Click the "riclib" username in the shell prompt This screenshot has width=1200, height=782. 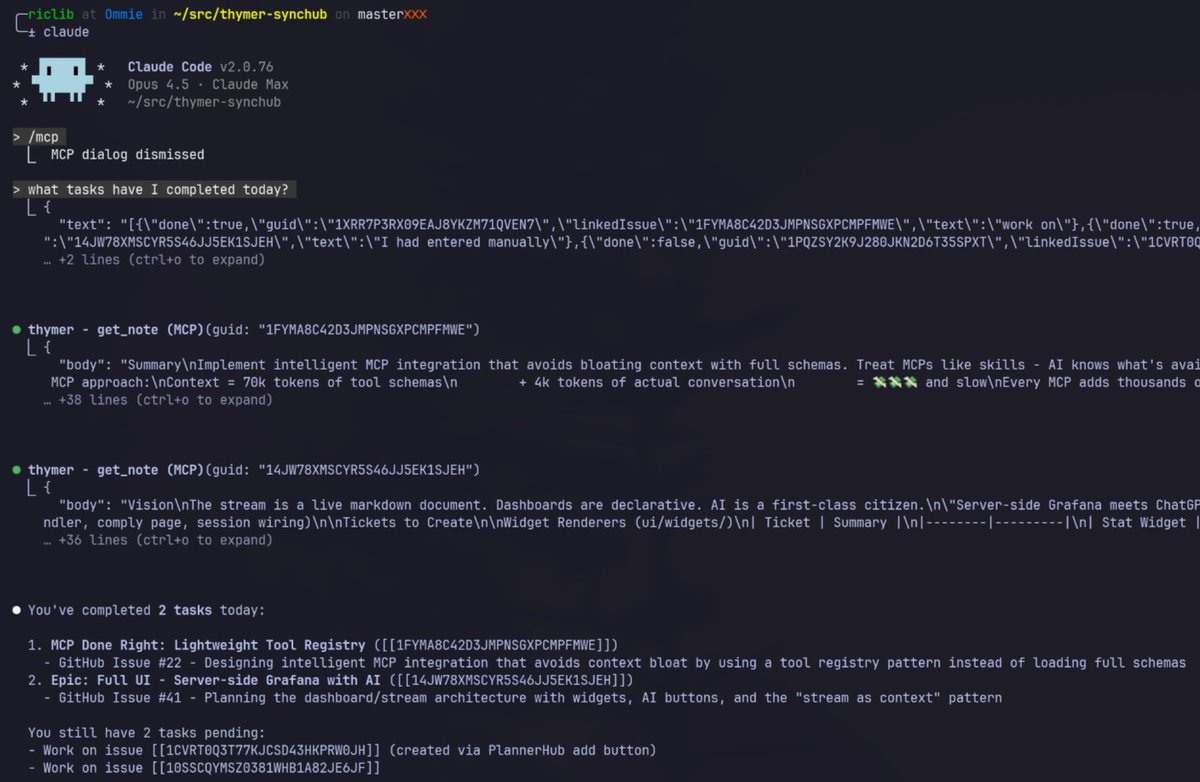[x=51, y=14]
